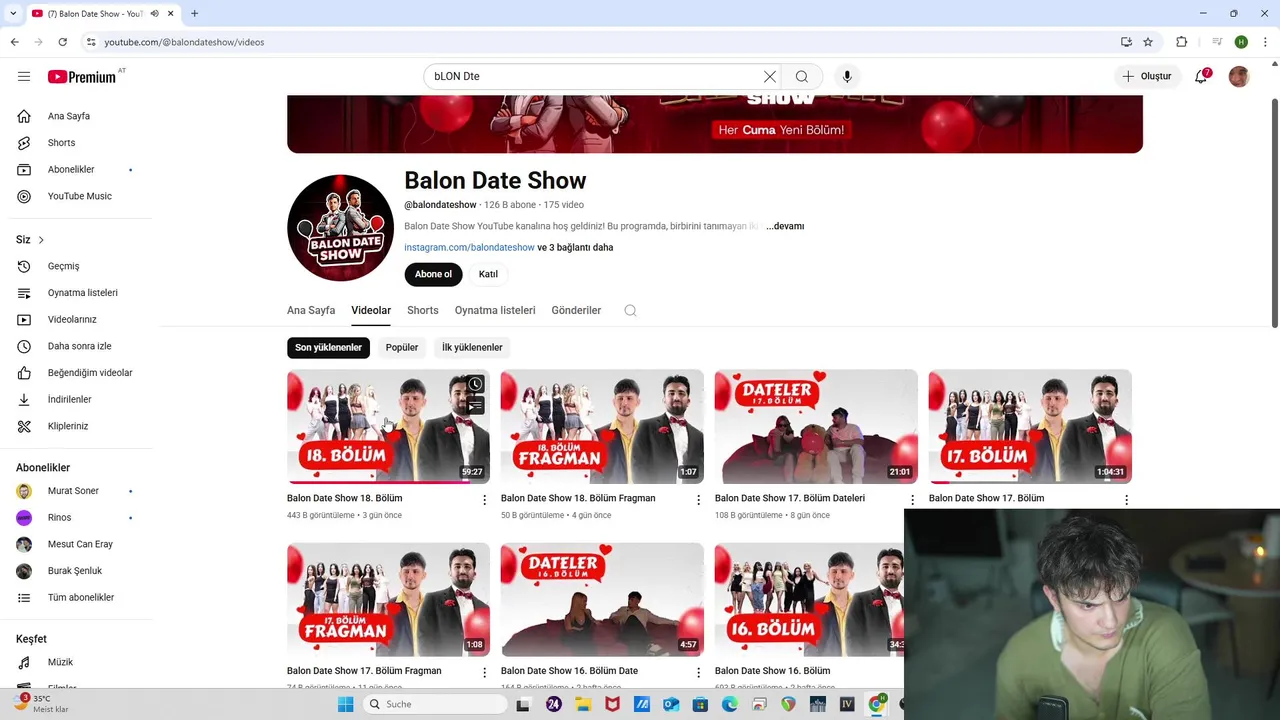This screenshot has height=720, width=1280.
Task: Open Outlook from the taskbar
Action: tap(671, 704)
